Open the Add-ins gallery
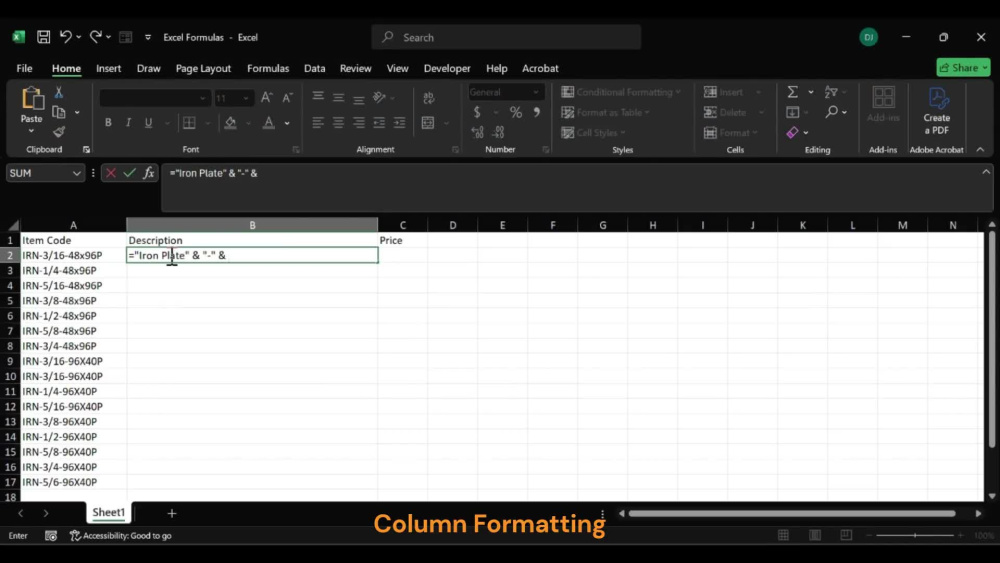 coord(883,104)
